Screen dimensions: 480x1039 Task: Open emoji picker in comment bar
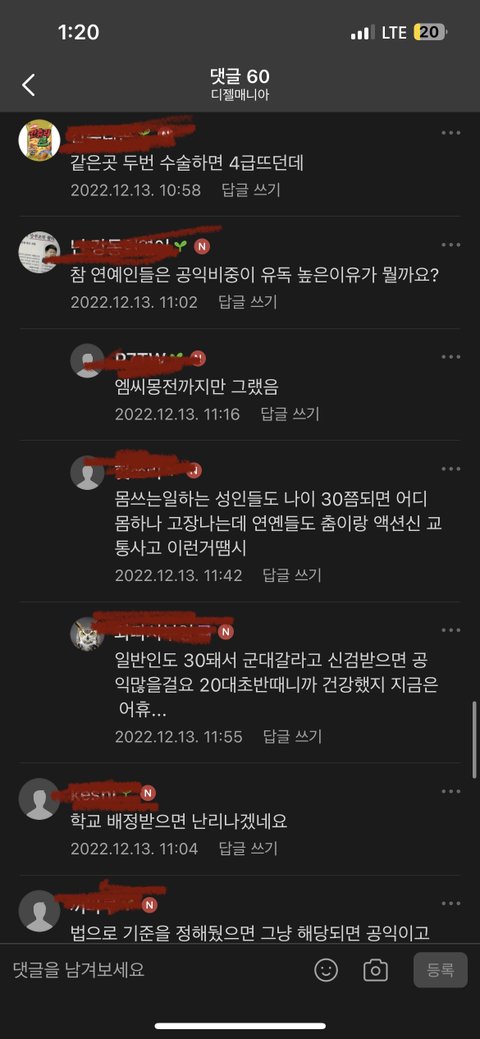coord(326,970)
